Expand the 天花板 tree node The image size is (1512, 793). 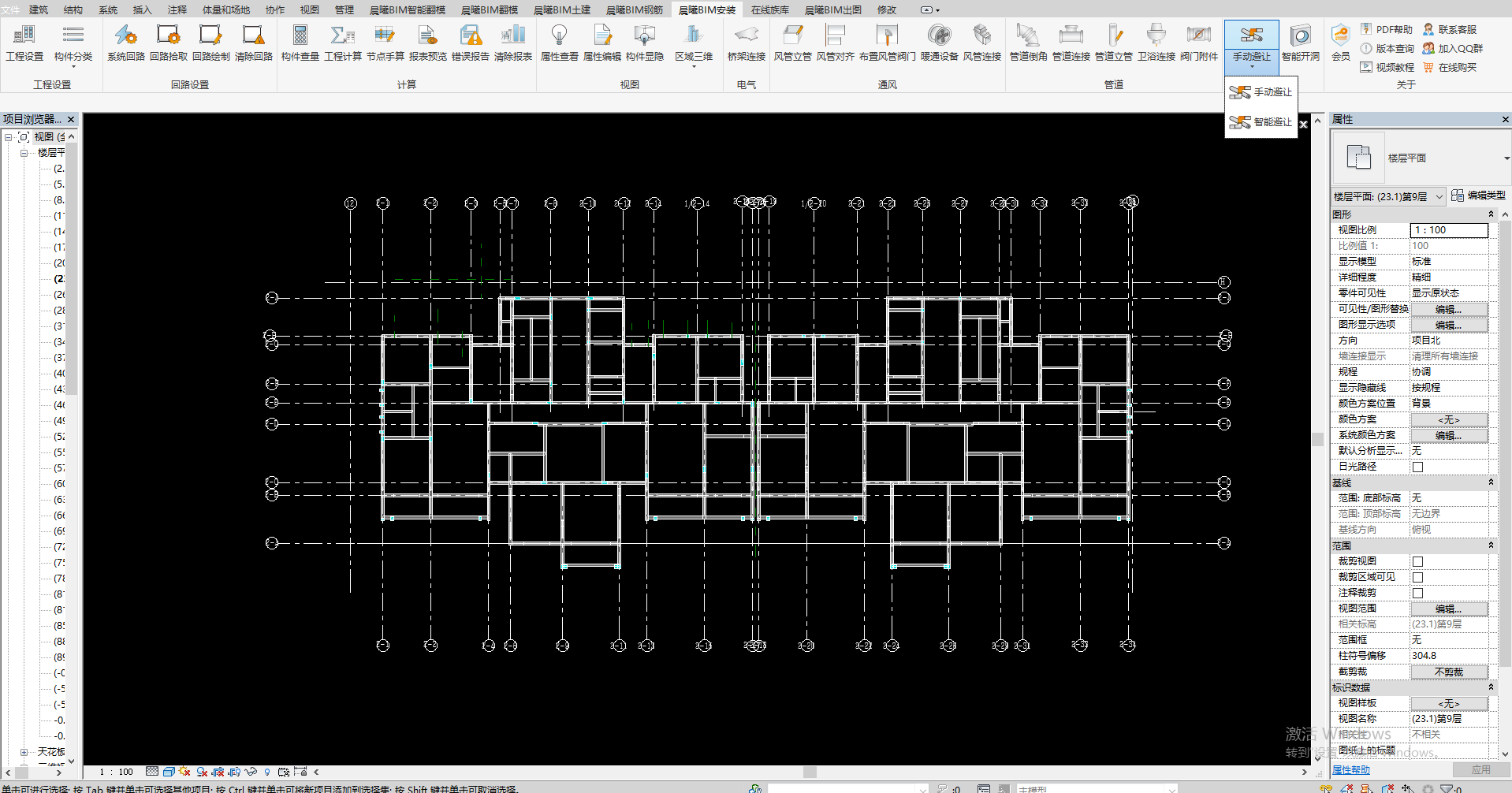24,752
